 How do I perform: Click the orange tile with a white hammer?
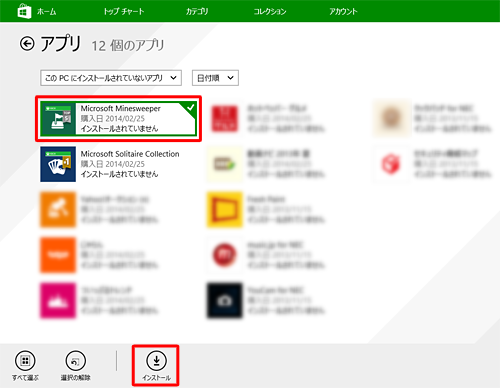[x=58, y=210]
